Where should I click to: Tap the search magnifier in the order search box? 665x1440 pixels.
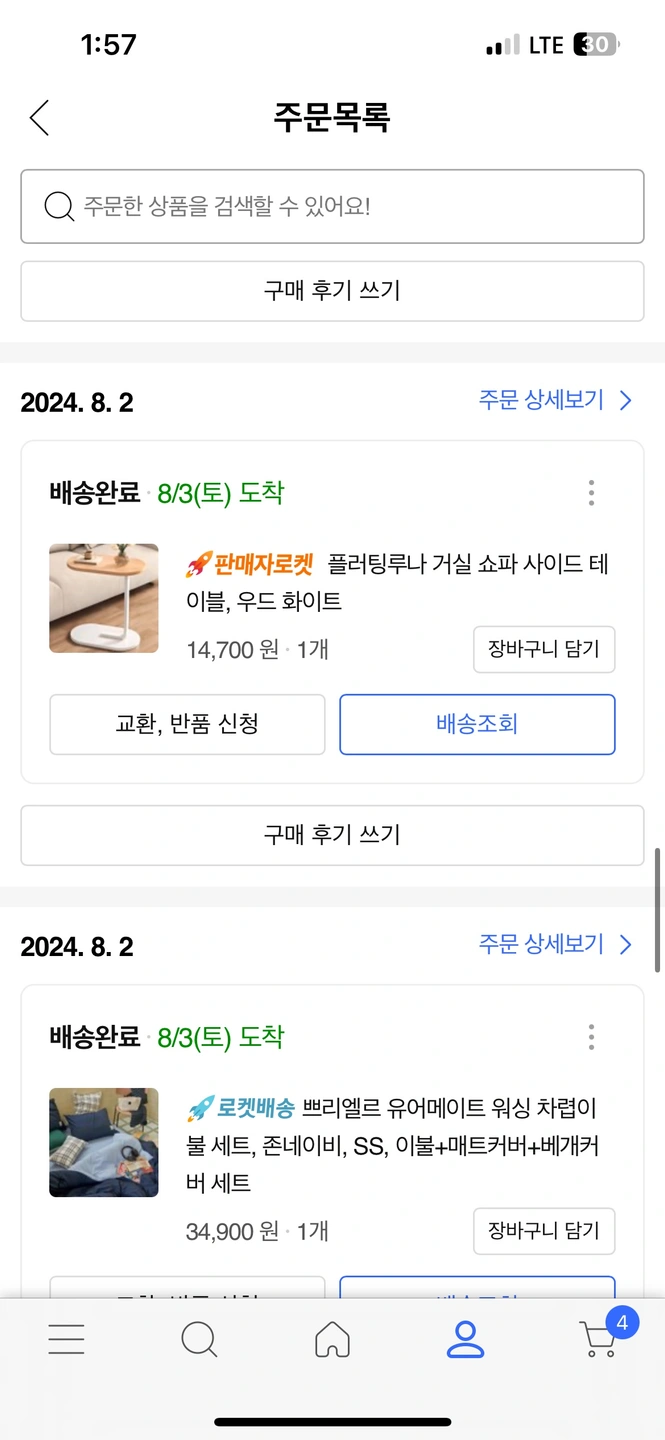(59, 207)
